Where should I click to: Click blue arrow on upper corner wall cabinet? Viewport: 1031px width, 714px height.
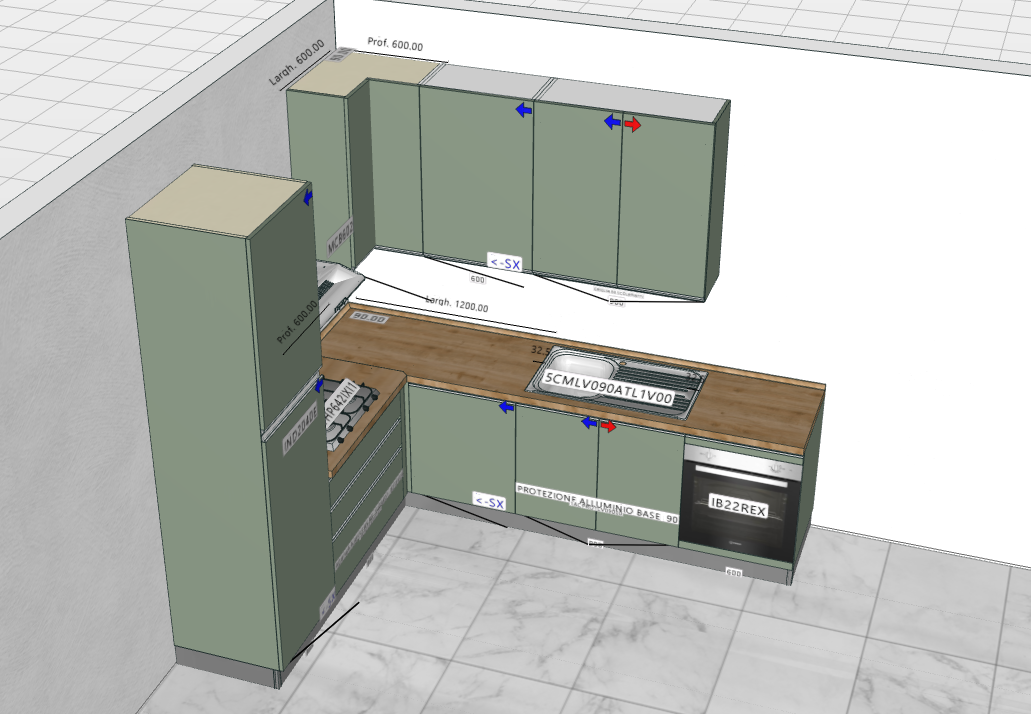(x=524, y=110)
